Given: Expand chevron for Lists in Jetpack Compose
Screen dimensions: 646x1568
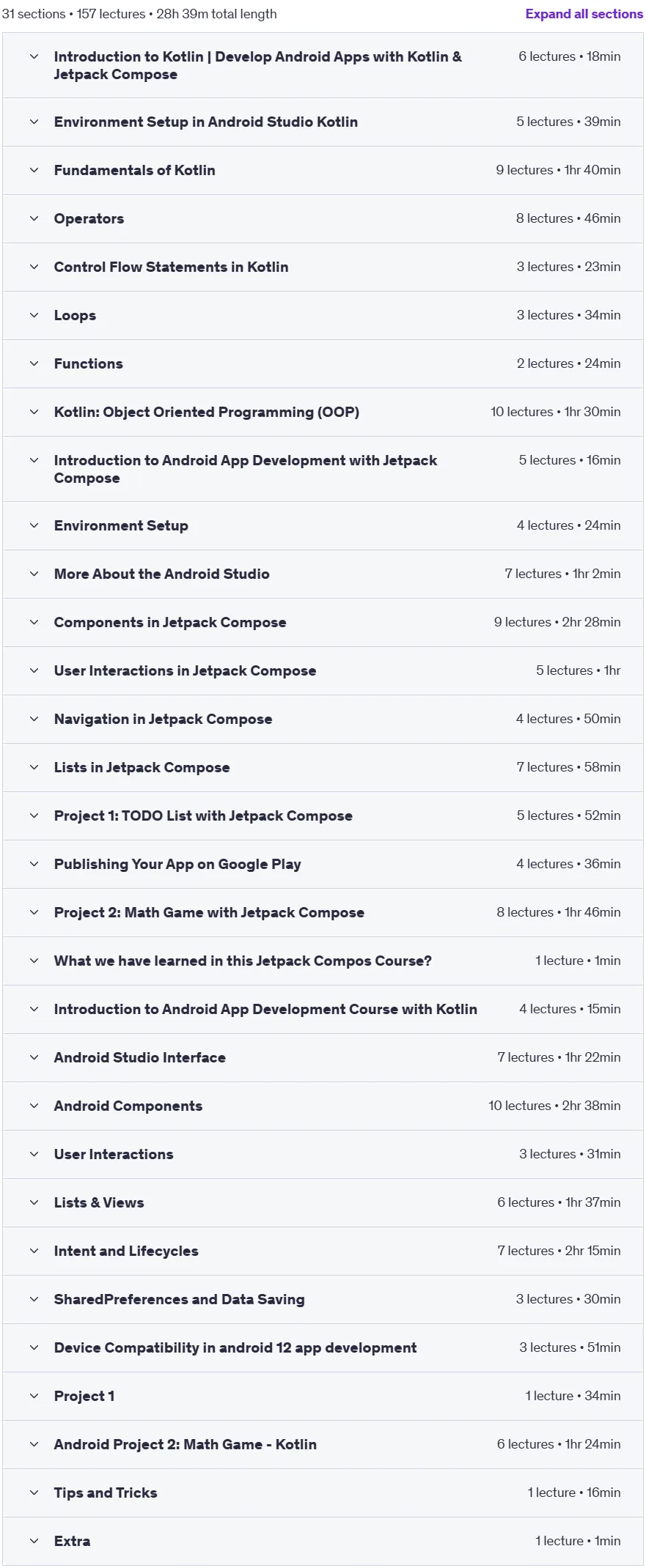Looking at the screenshot, I should (x=34, y=767).
